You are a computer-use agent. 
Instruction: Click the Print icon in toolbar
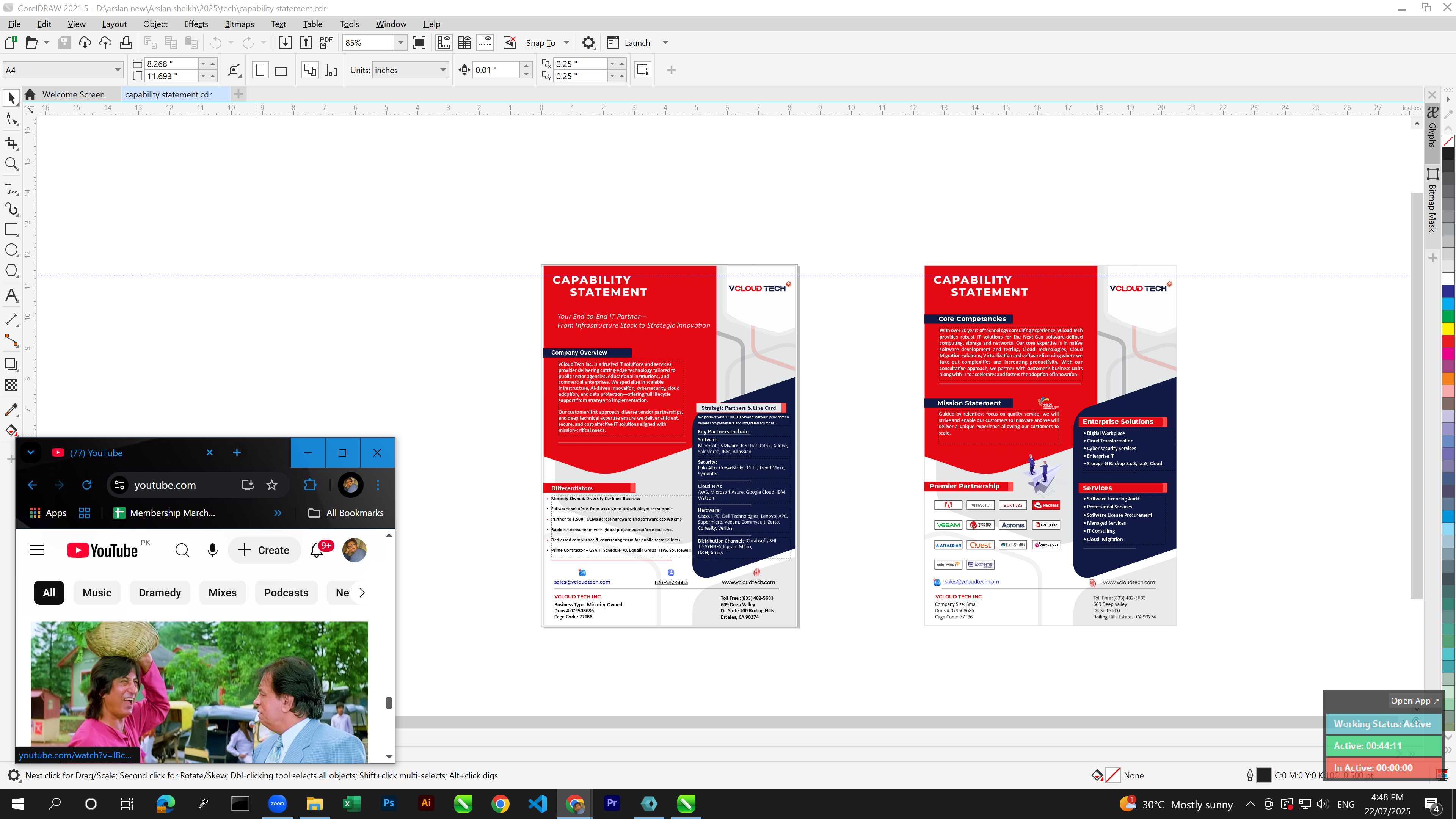coord(126,43)
